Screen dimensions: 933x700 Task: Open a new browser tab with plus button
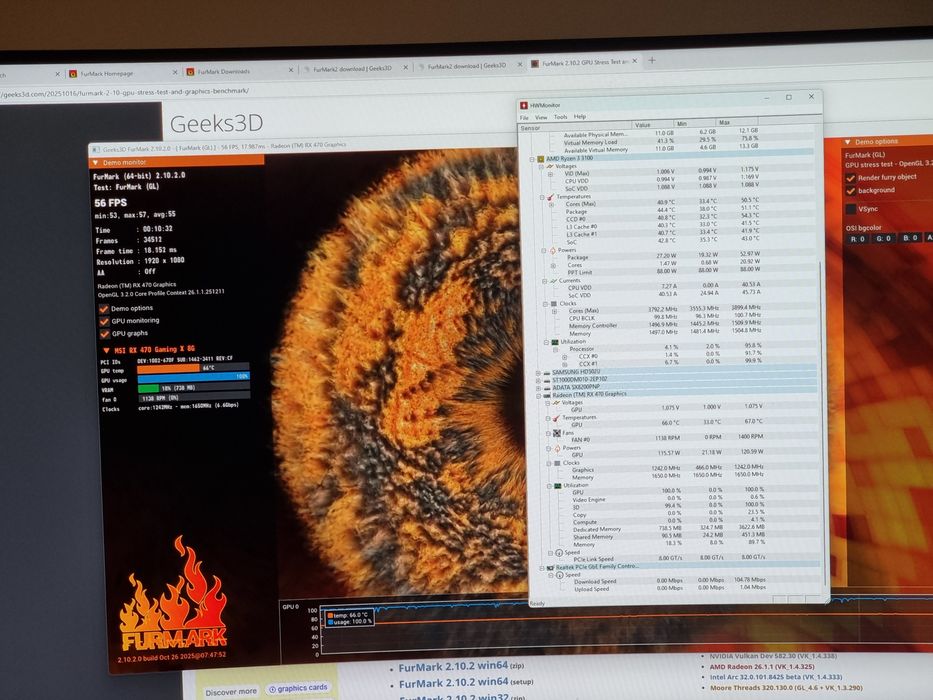652,60
